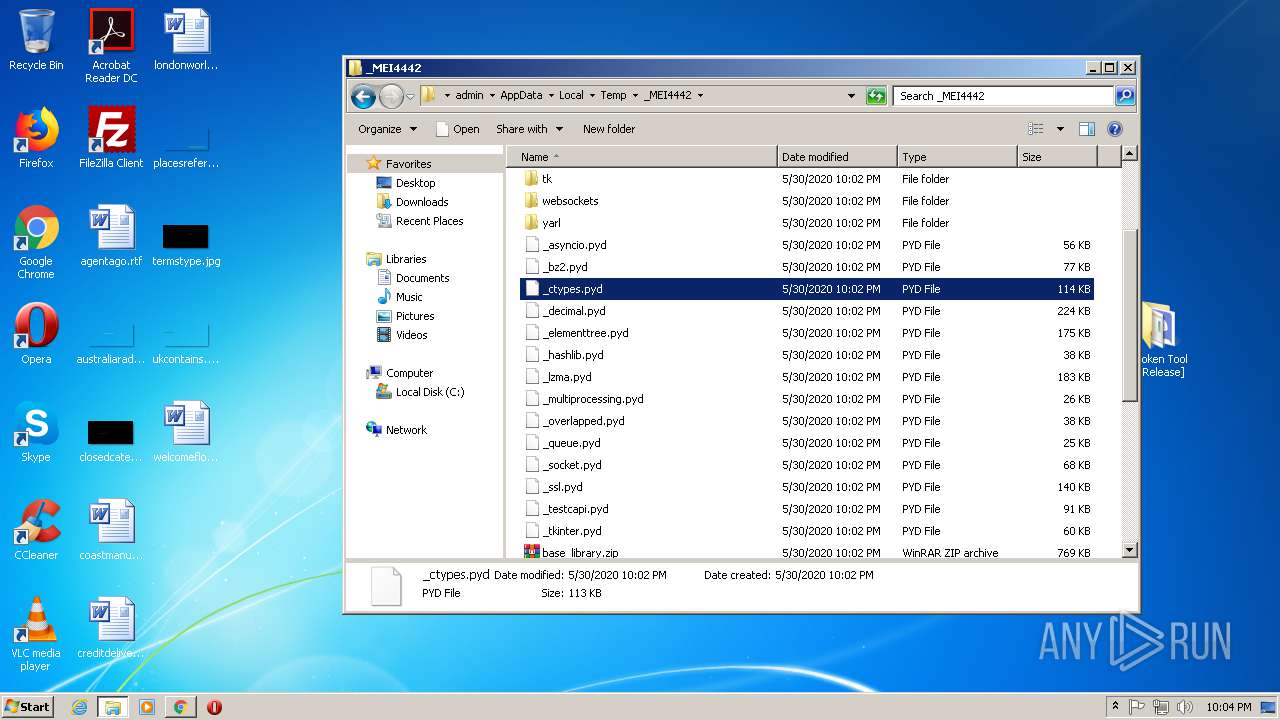Sort by Type column header

(956, 157)
